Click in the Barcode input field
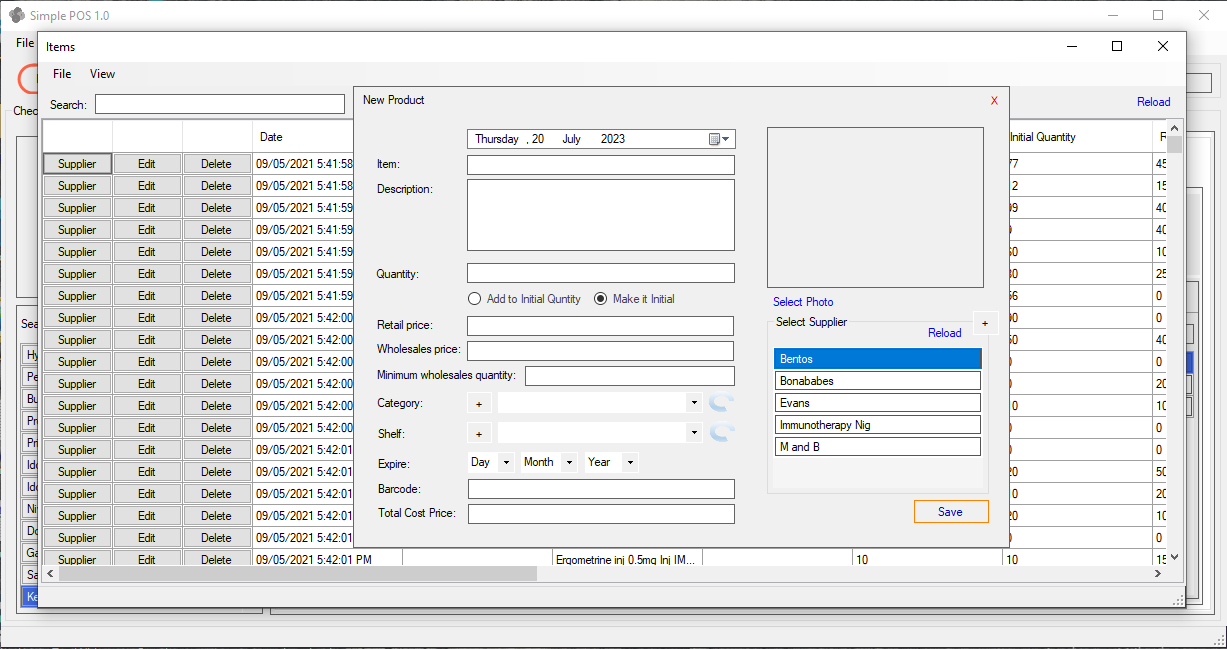The height and width of the screenshot is (649, 1227). pos(601,489)
